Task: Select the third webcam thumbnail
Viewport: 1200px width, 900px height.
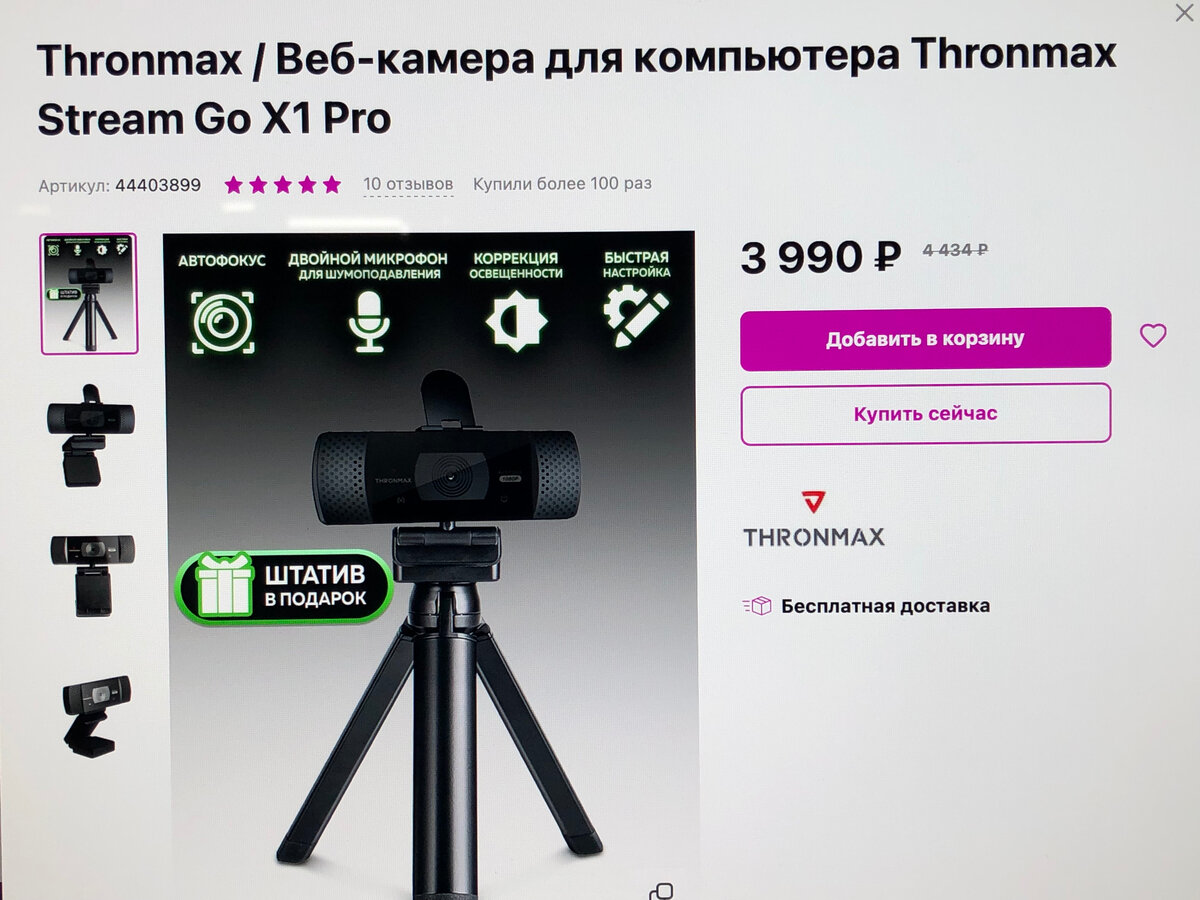Action: 92,574
